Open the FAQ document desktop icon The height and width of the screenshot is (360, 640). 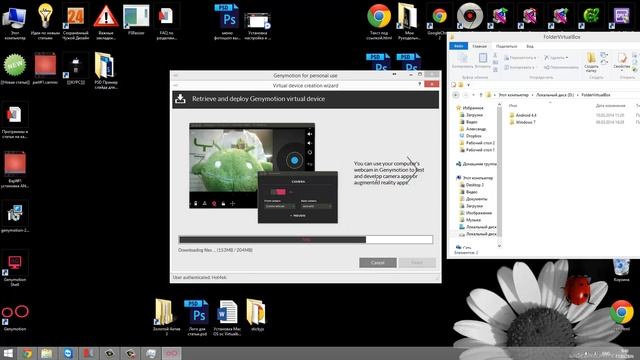coord(166,22)
